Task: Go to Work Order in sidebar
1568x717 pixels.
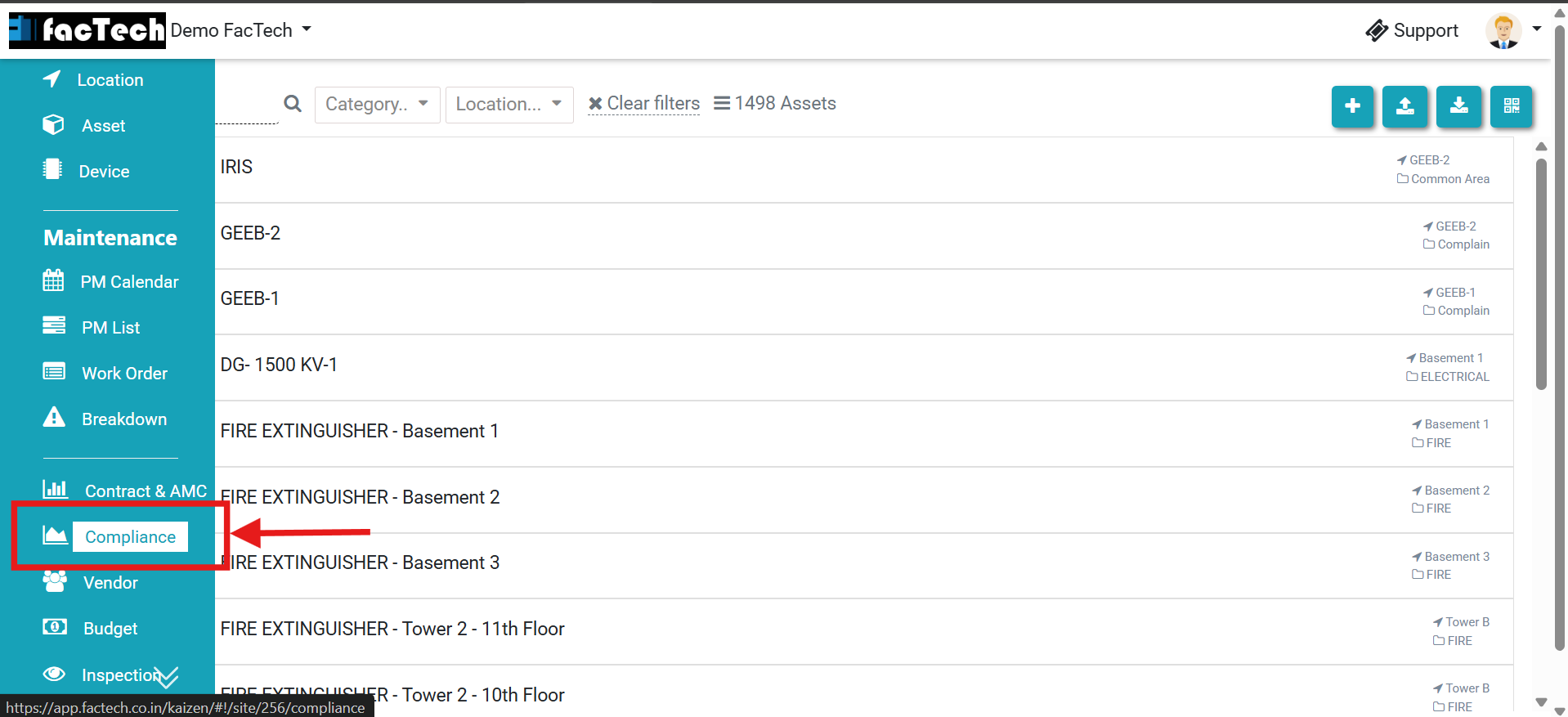Action: point(124,374)
